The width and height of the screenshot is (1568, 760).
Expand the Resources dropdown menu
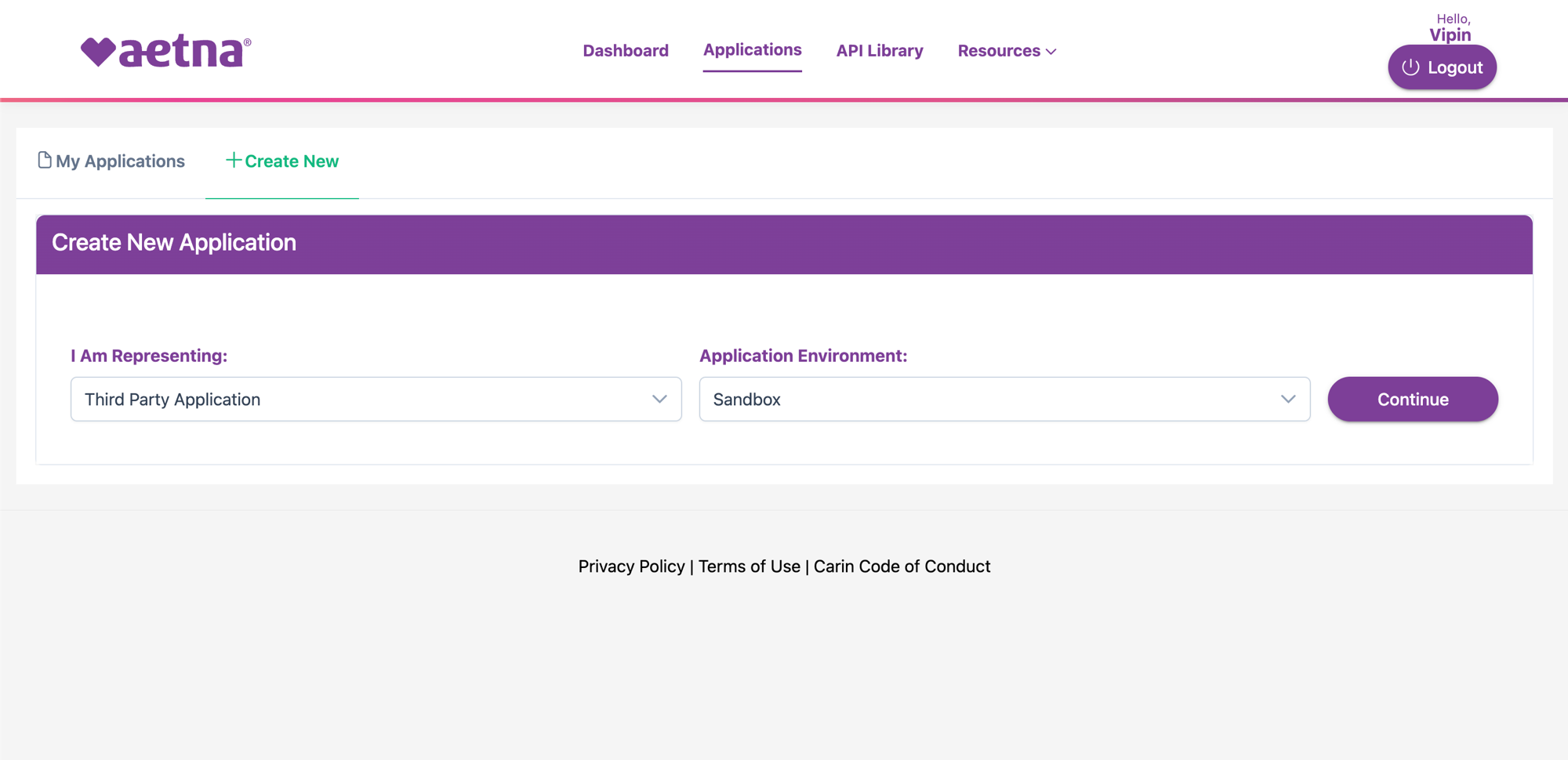(1007, 51)
